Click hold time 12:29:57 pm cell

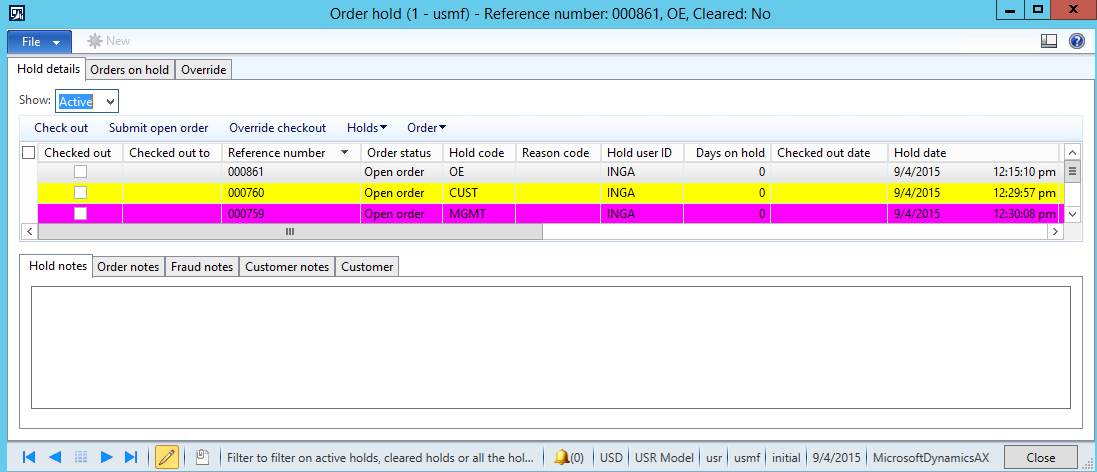click(1025, 192)
